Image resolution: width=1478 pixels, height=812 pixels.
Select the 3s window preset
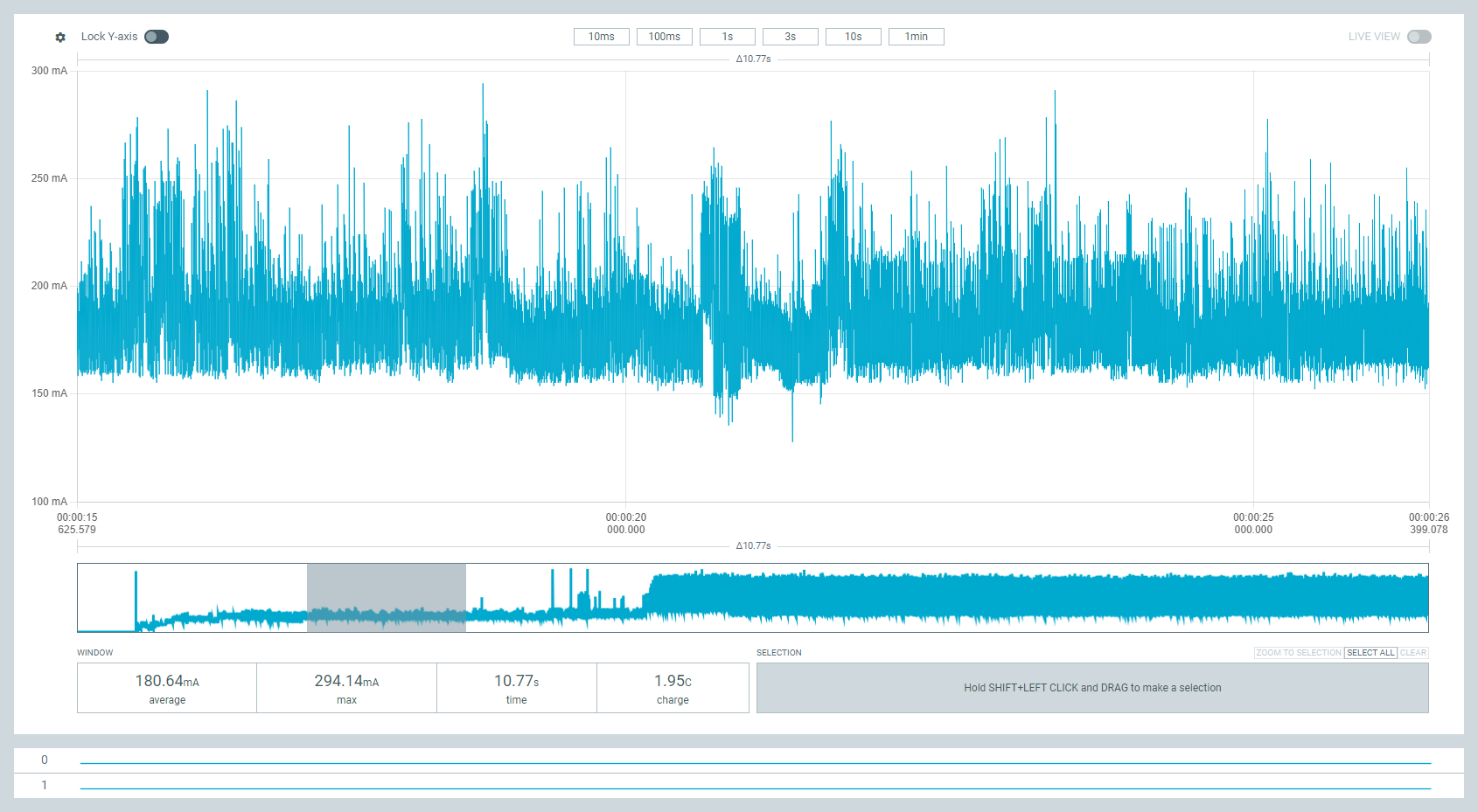point(790,37)
